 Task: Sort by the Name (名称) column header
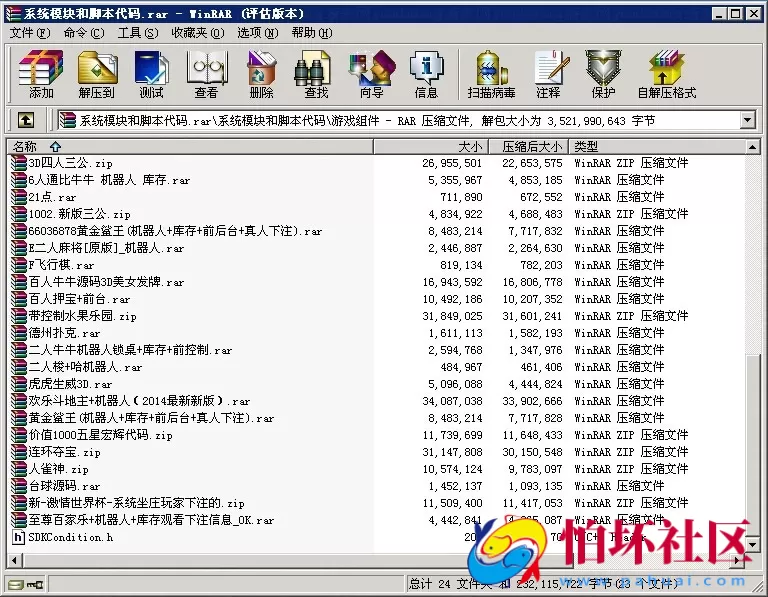click(190, 146)
